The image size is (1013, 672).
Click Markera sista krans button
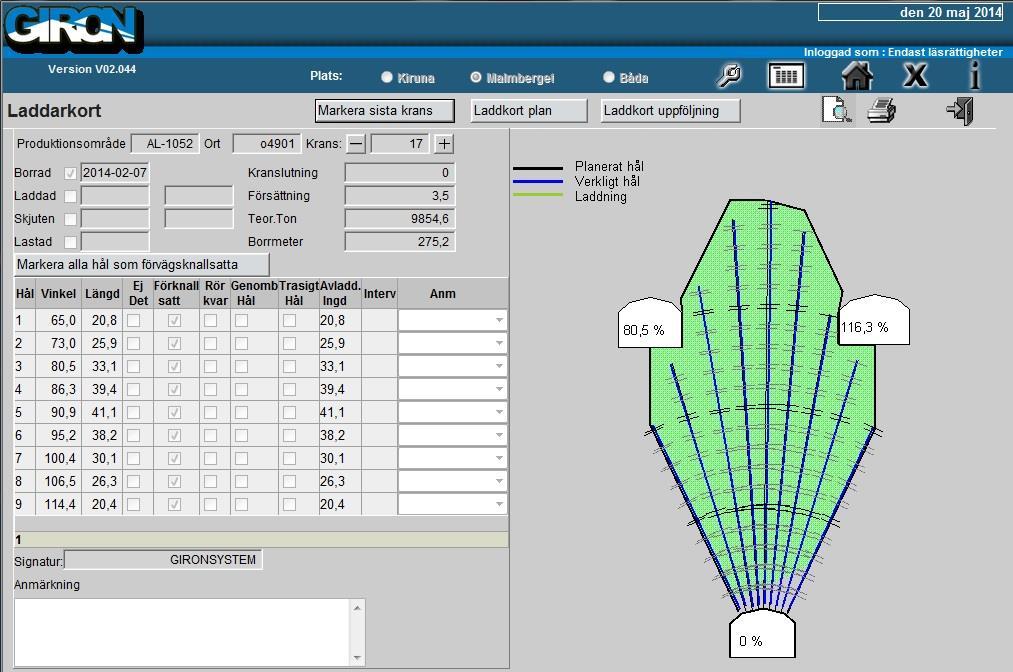tap(385, 110)
